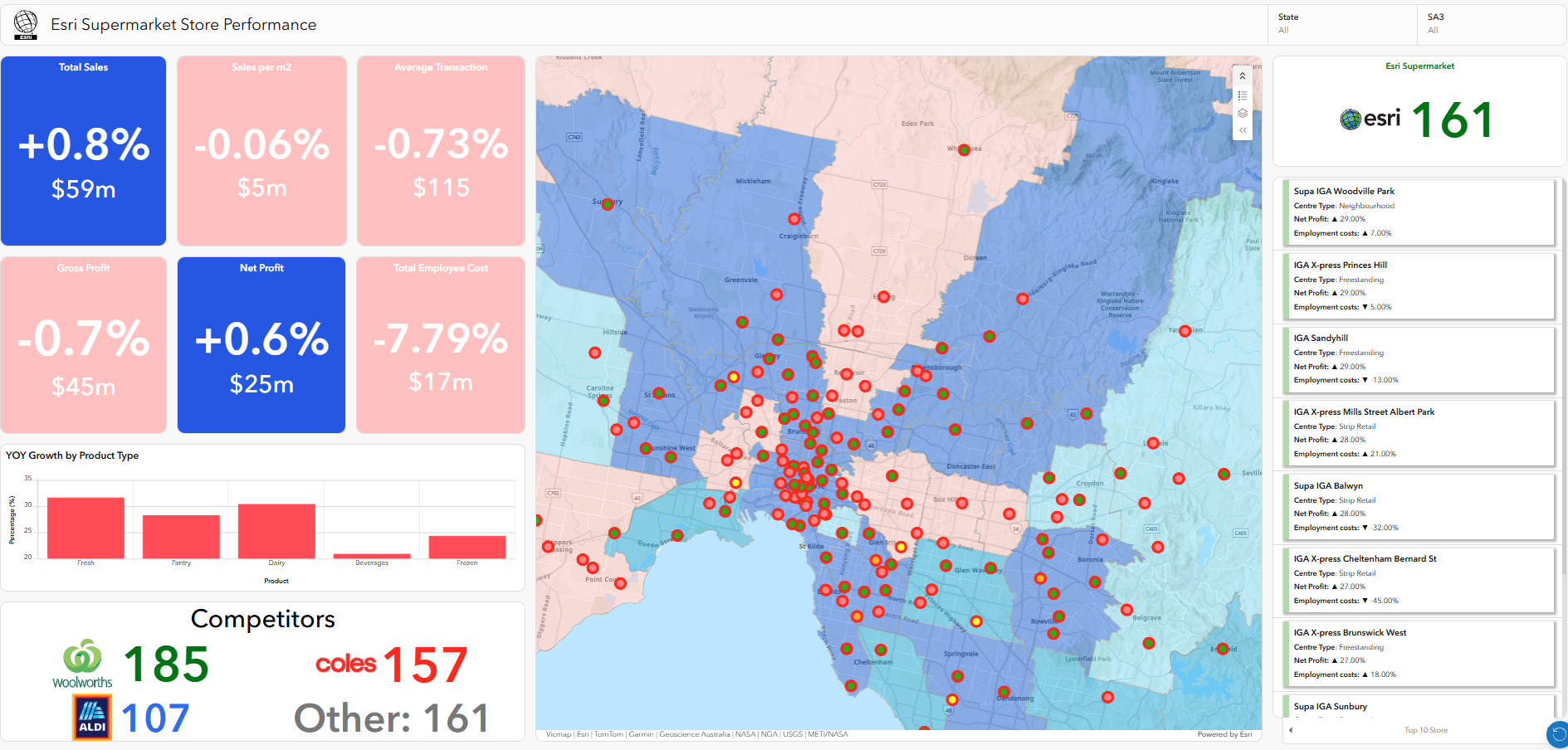Select Supa IGA Woodville Park list item
The width and height of the screenshot is (1568, 750).
click(x=1418, y=212)
